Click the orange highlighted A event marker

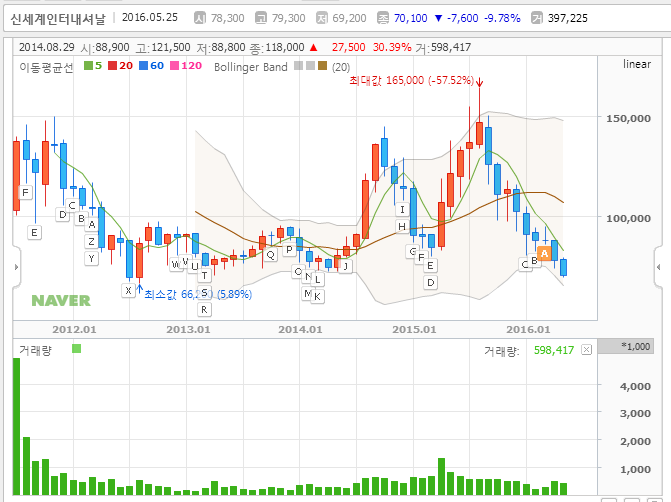[x=544, y=253]
